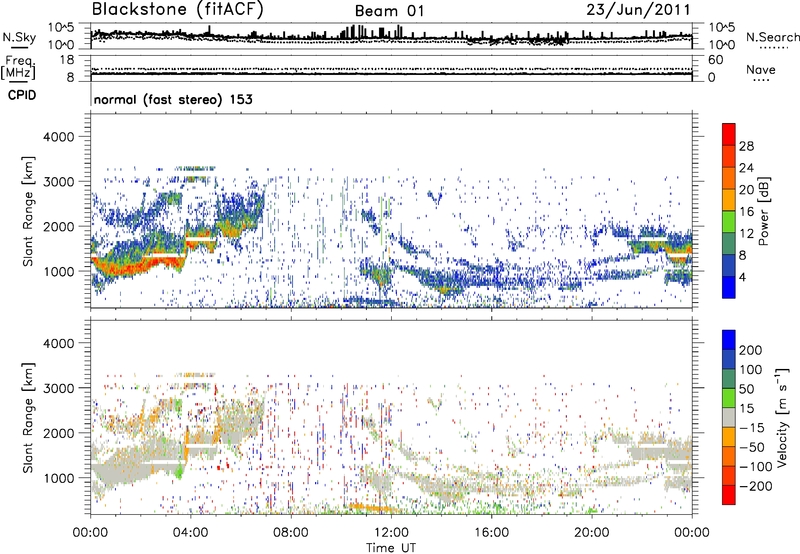Screen dimensions: 800x554
Task: Click '1000' on velocity panel range axis
Action: pyautogui.click(x=59, y=478)
